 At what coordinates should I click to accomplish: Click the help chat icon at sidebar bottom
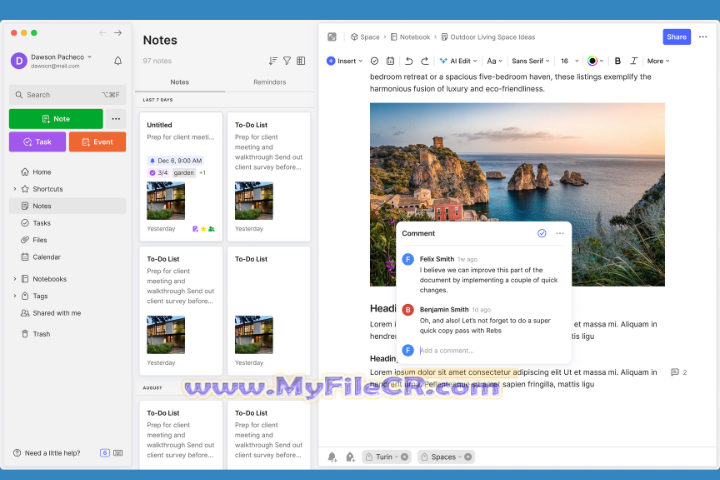[x=105, y=453]
